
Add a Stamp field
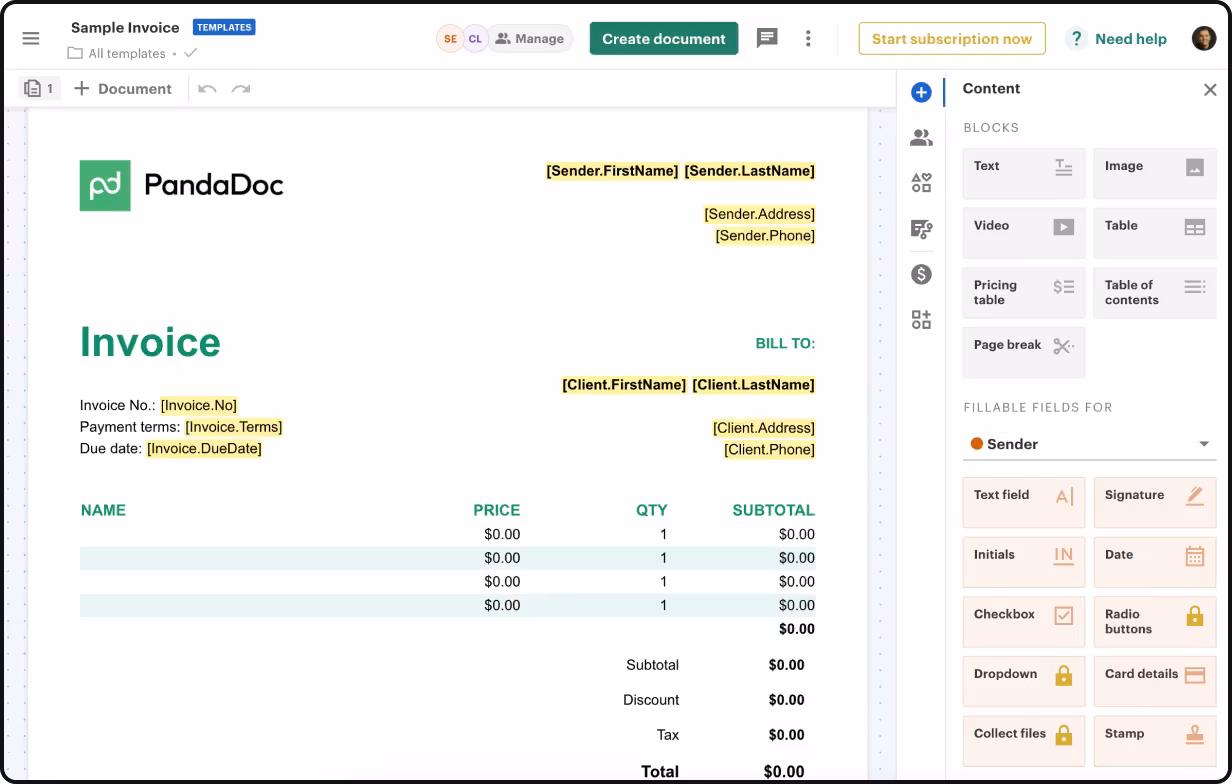(x=1154, y=741)
